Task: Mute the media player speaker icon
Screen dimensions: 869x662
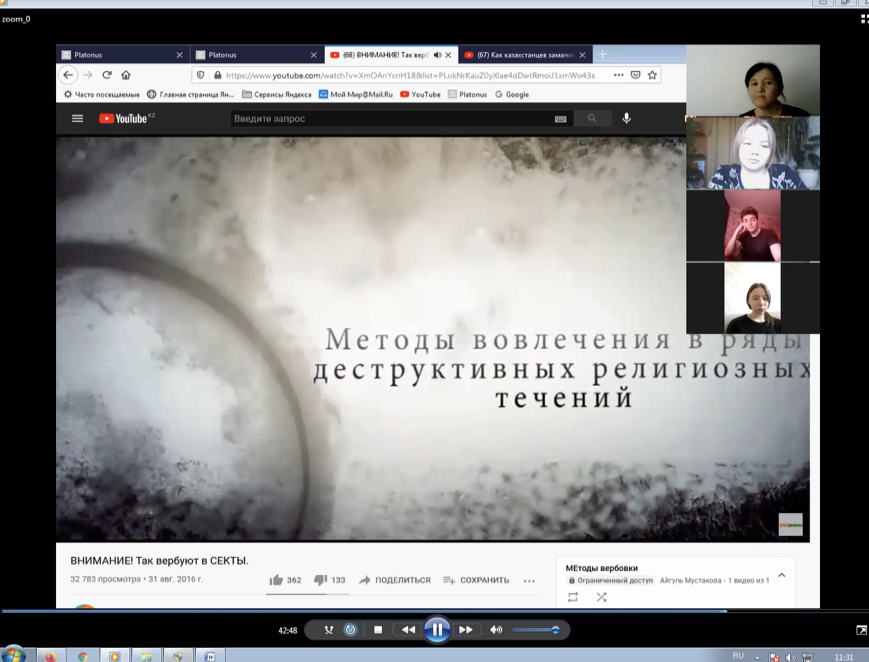Action: [x=496, y=630]
